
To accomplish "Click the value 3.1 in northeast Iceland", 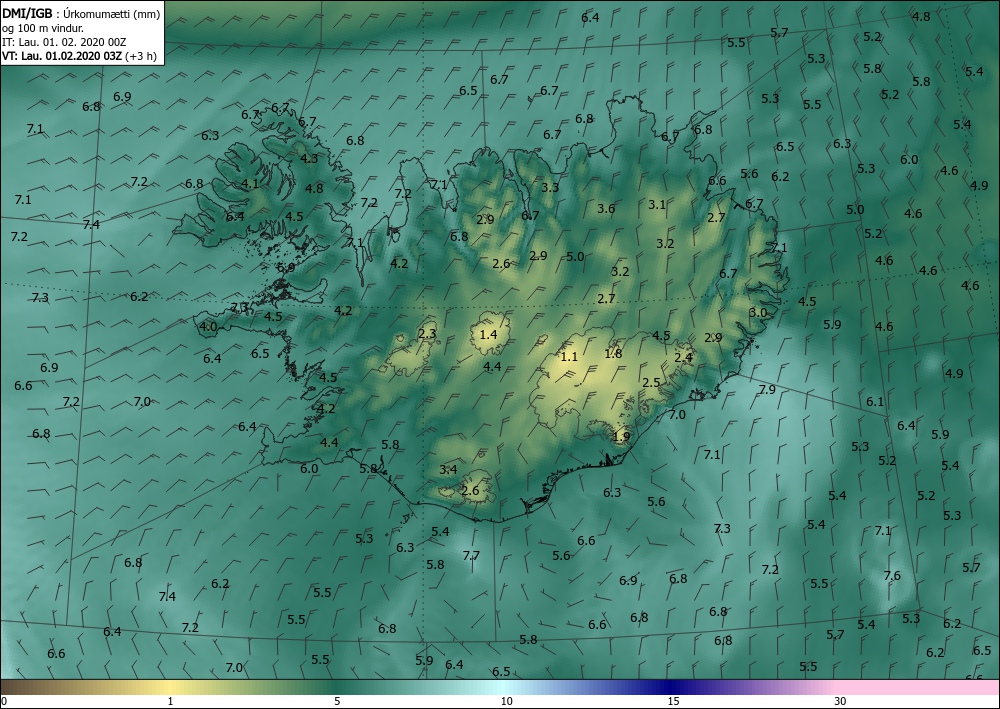I will click(658, 205).
